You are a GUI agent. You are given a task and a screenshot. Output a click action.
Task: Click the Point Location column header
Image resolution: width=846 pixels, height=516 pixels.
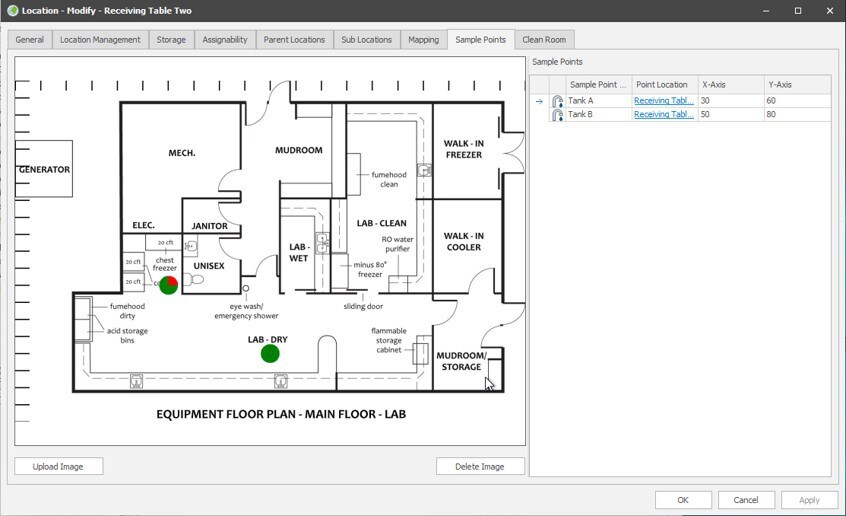(662, 85)
